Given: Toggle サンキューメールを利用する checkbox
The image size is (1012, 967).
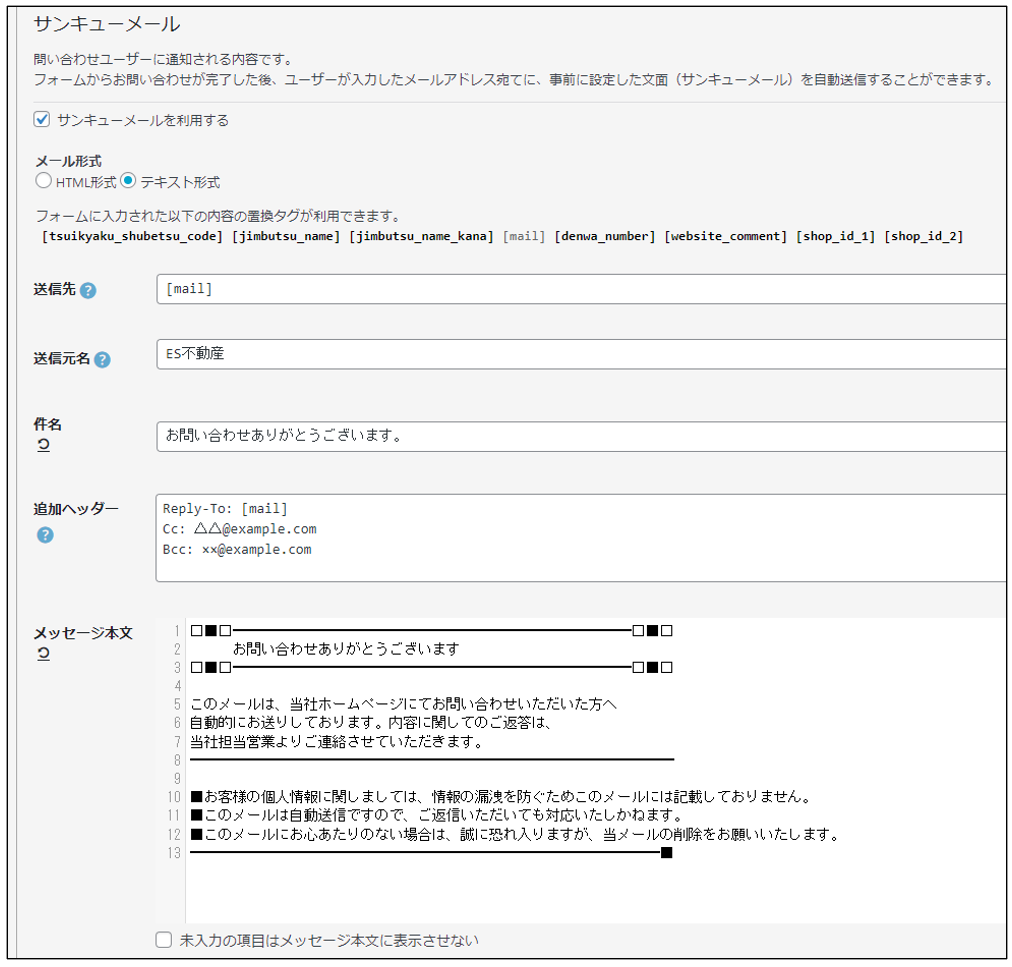Looking at the screenshot, I should [42, 120].
